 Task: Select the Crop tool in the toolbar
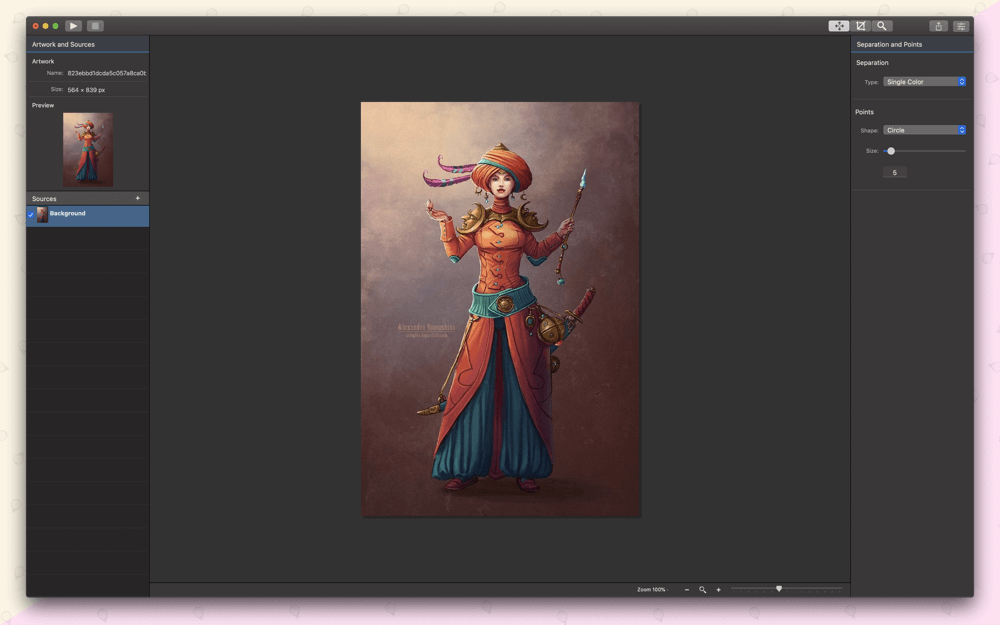pyautogui.click(x=860, y=26)
